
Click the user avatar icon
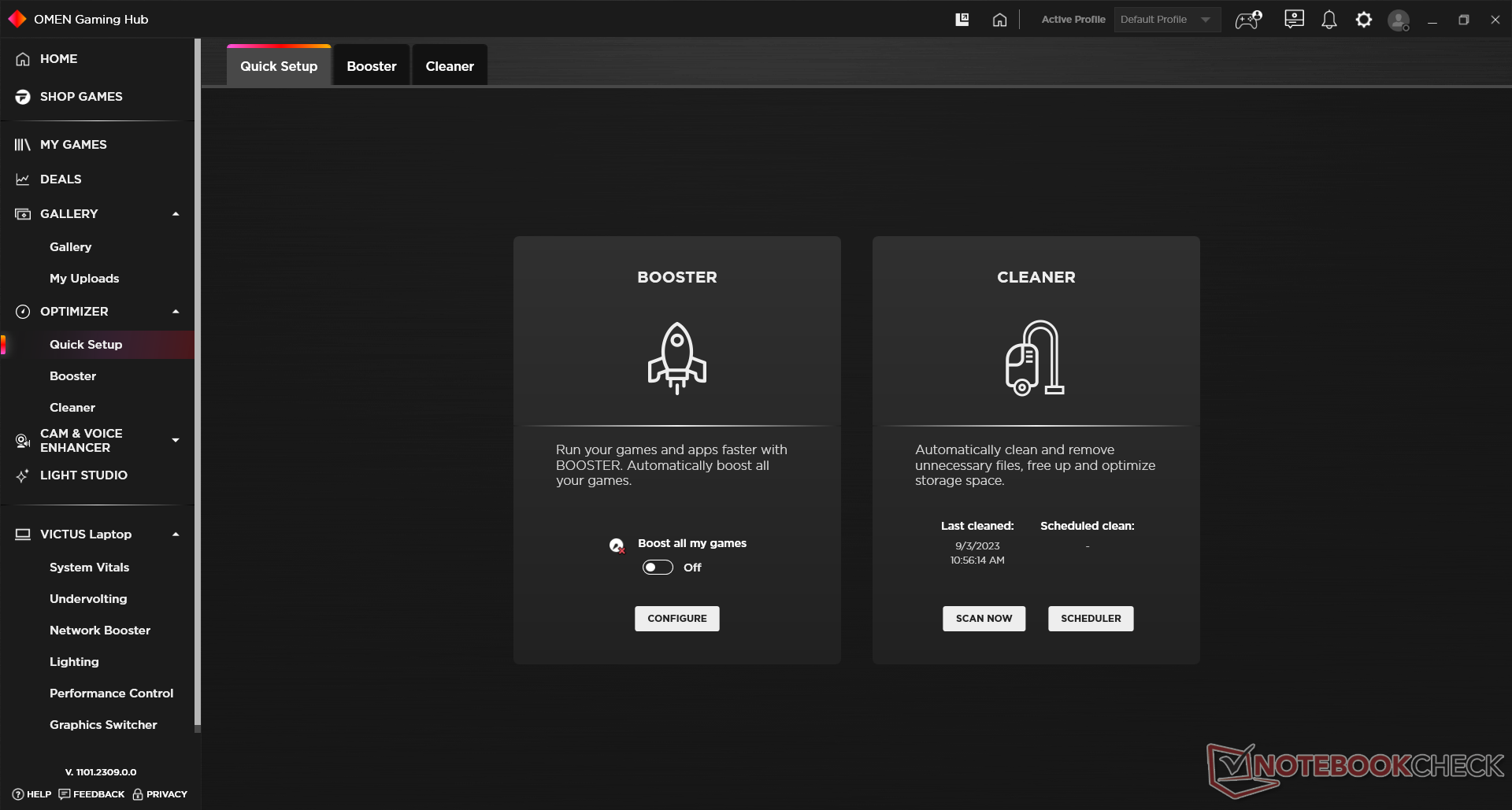coord(1399,20)
